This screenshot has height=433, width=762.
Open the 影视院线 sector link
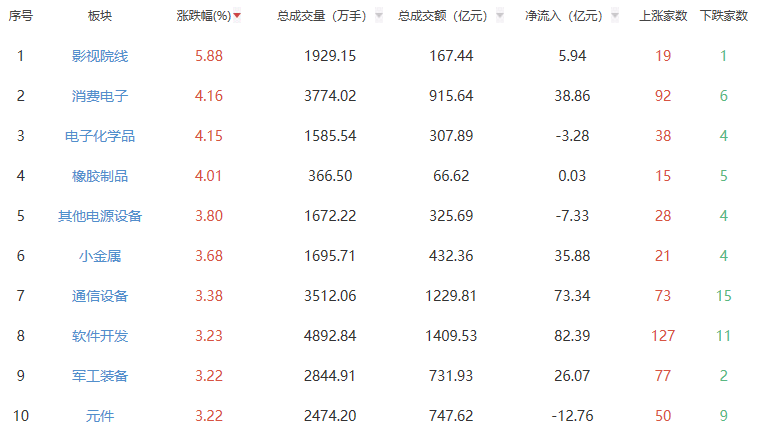(x=100, y=56)
